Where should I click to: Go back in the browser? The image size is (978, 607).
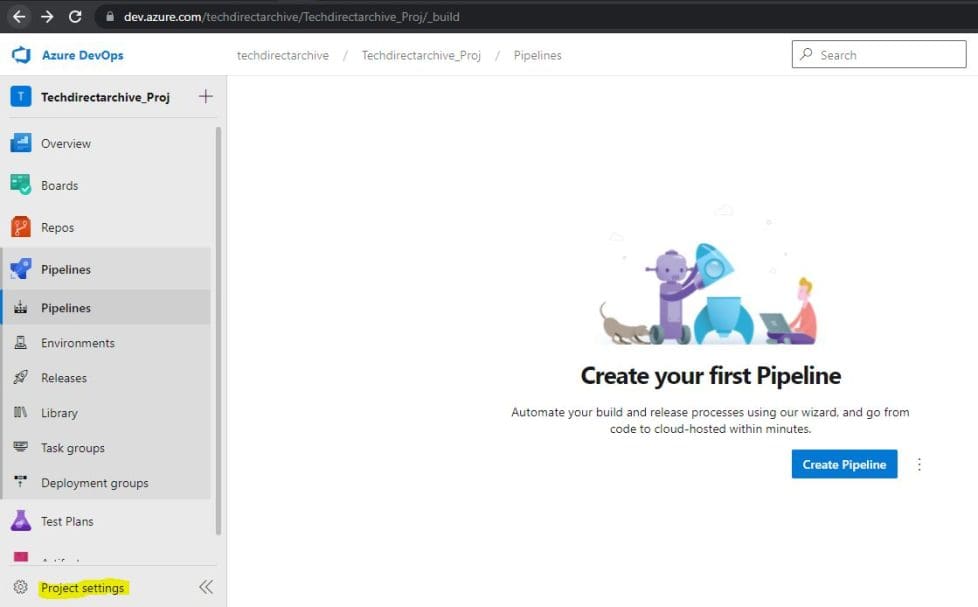[19, 16]
